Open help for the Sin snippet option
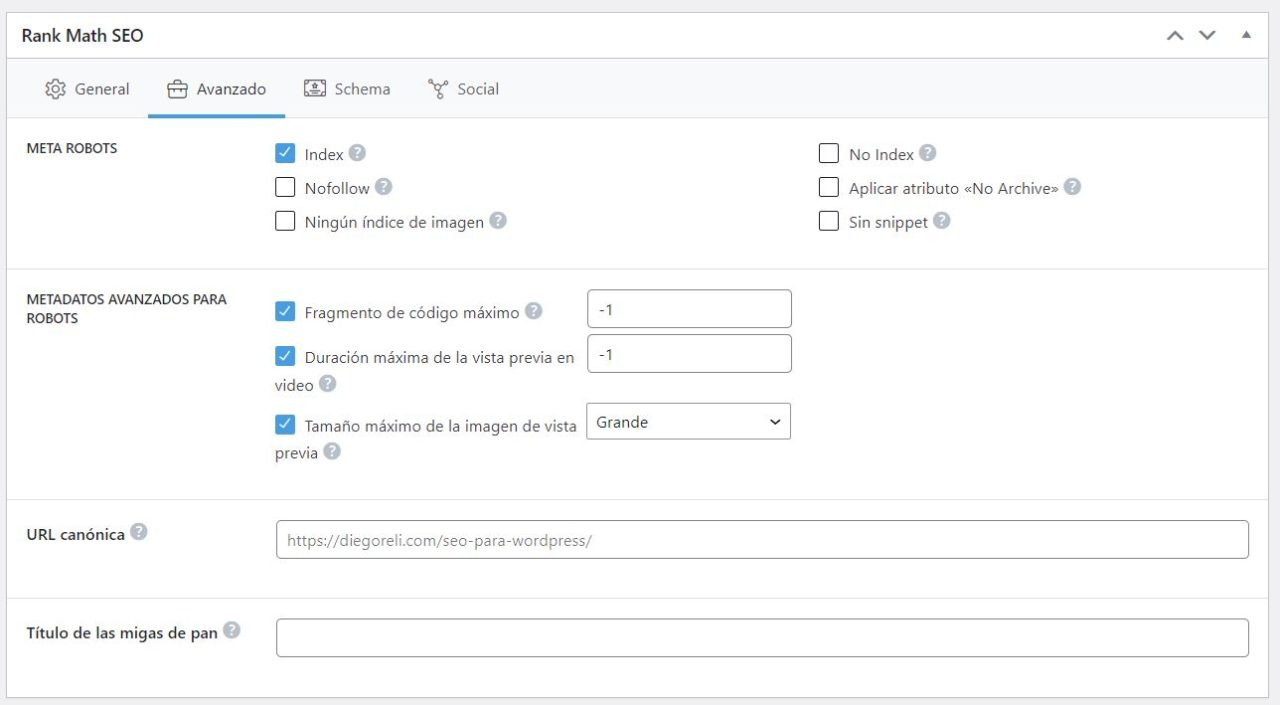This screenshot has height=705, width=1280. pyautogui.click(x=940, y=221)
